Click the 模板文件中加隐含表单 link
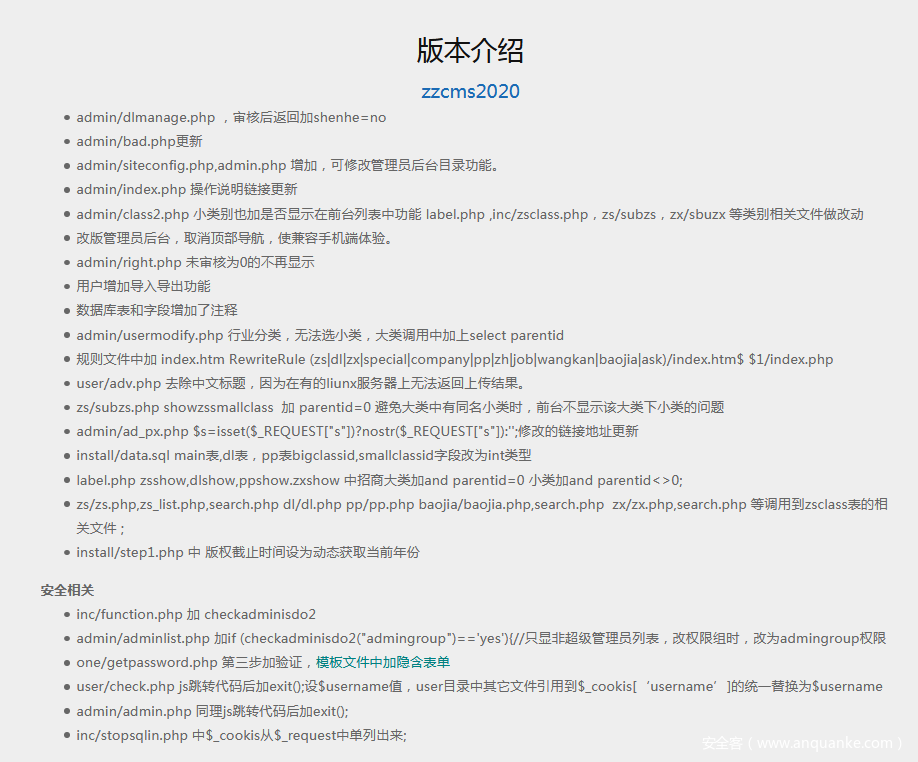 point(383,662)
